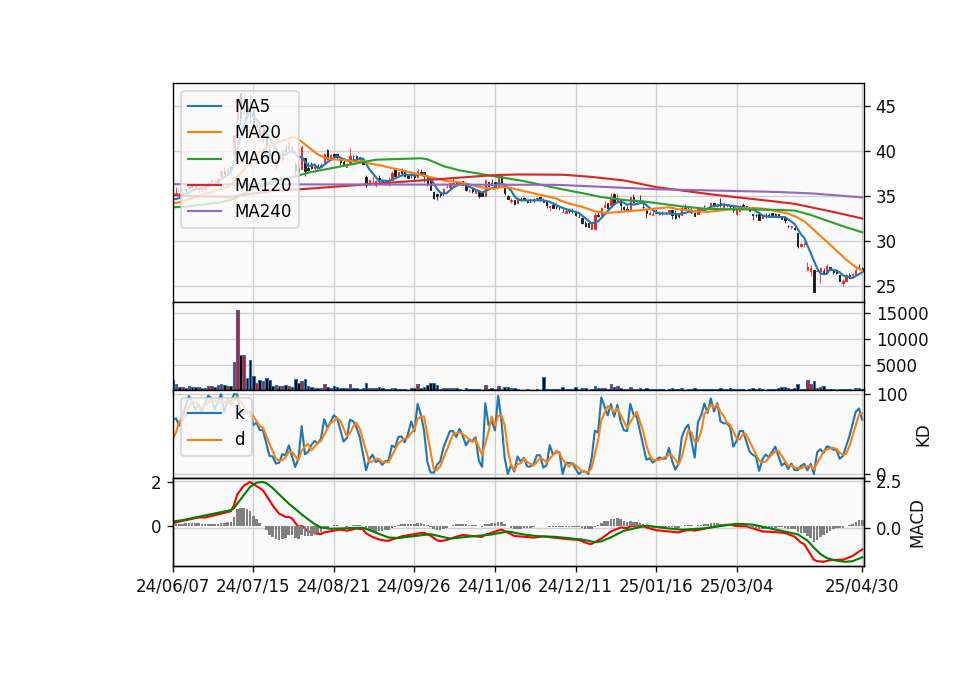Click the tallest volume bar spike

click(x=238, y=350)
